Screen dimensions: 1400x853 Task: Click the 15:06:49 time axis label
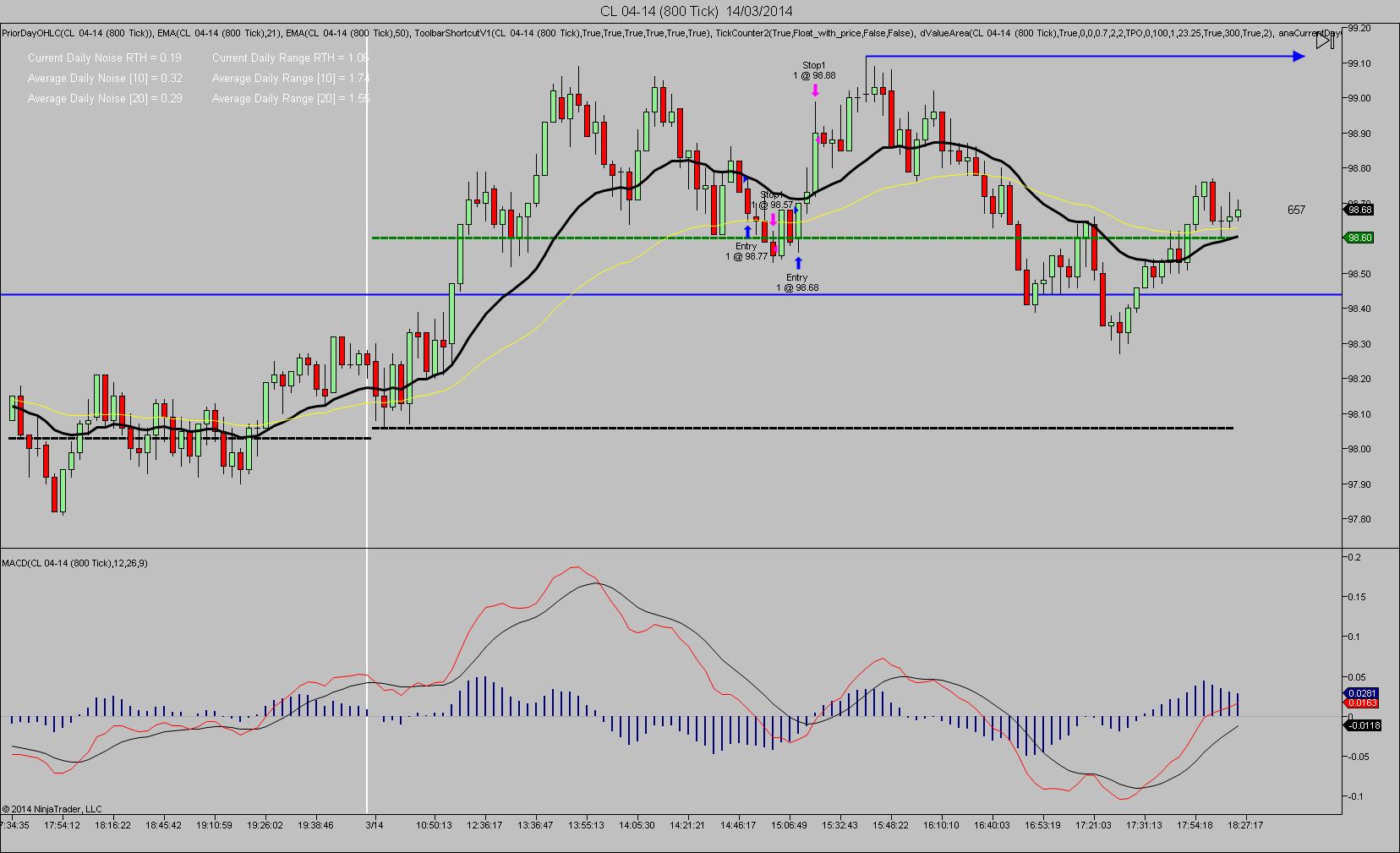coord(789,825)
